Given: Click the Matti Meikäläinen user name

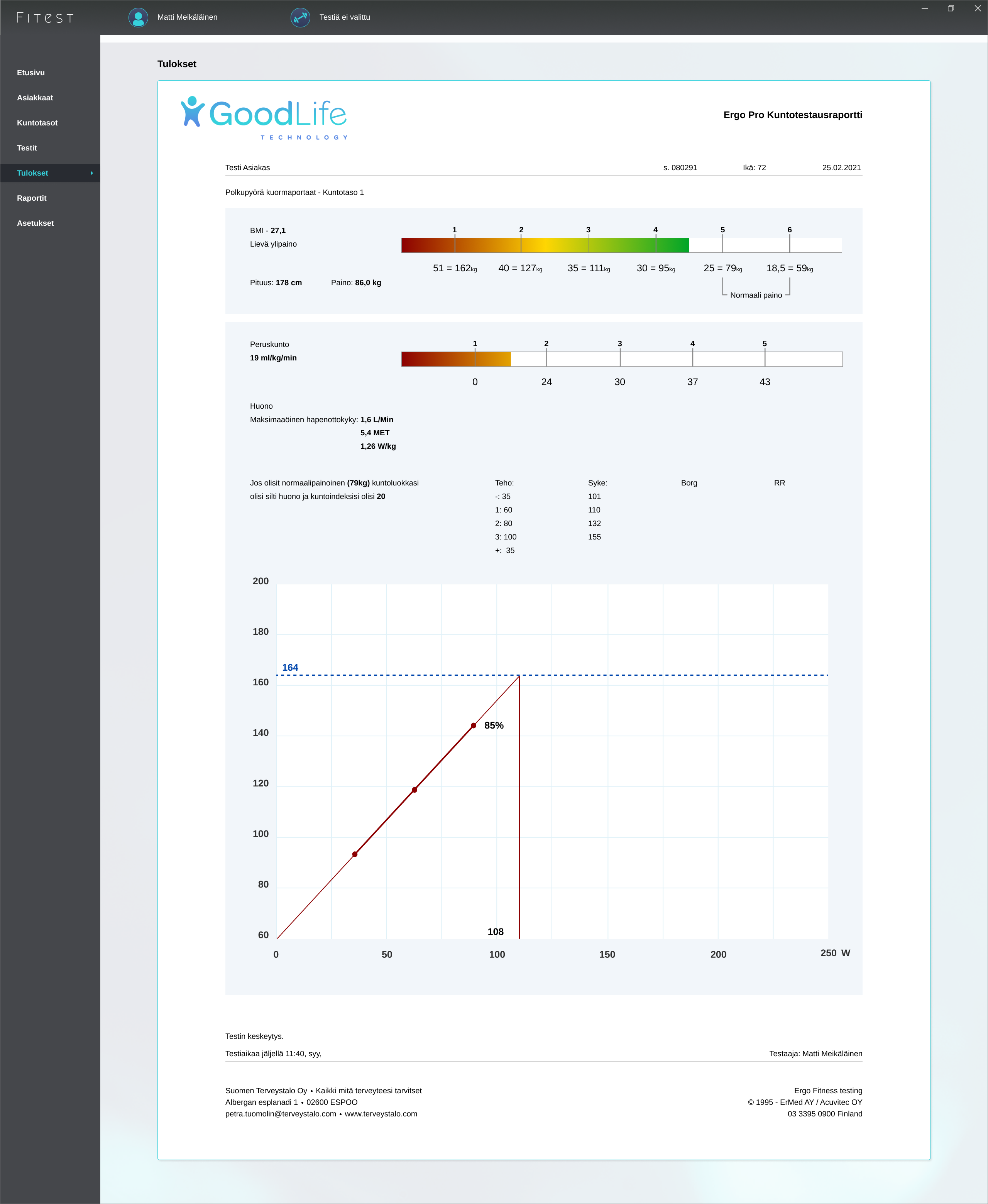Looking at the screenshot, I should tap(187, 17).
